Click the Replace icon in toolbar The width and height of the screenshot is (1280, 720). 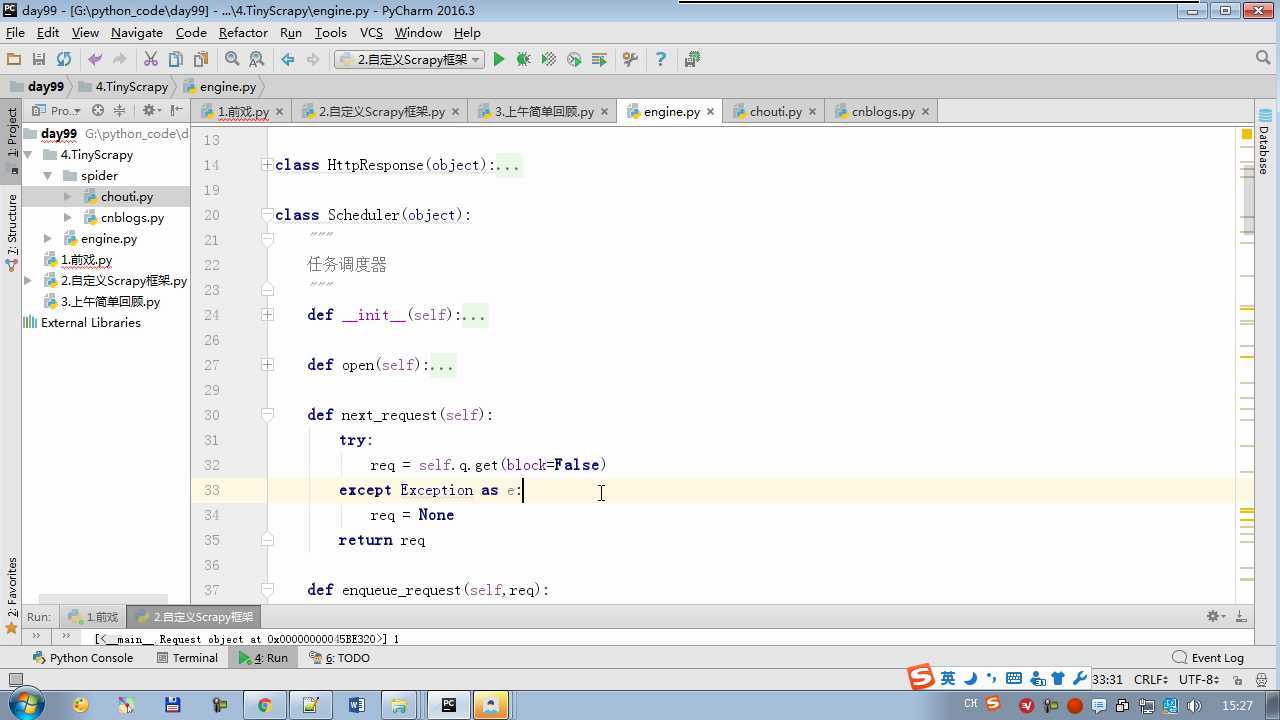point(257,60)
